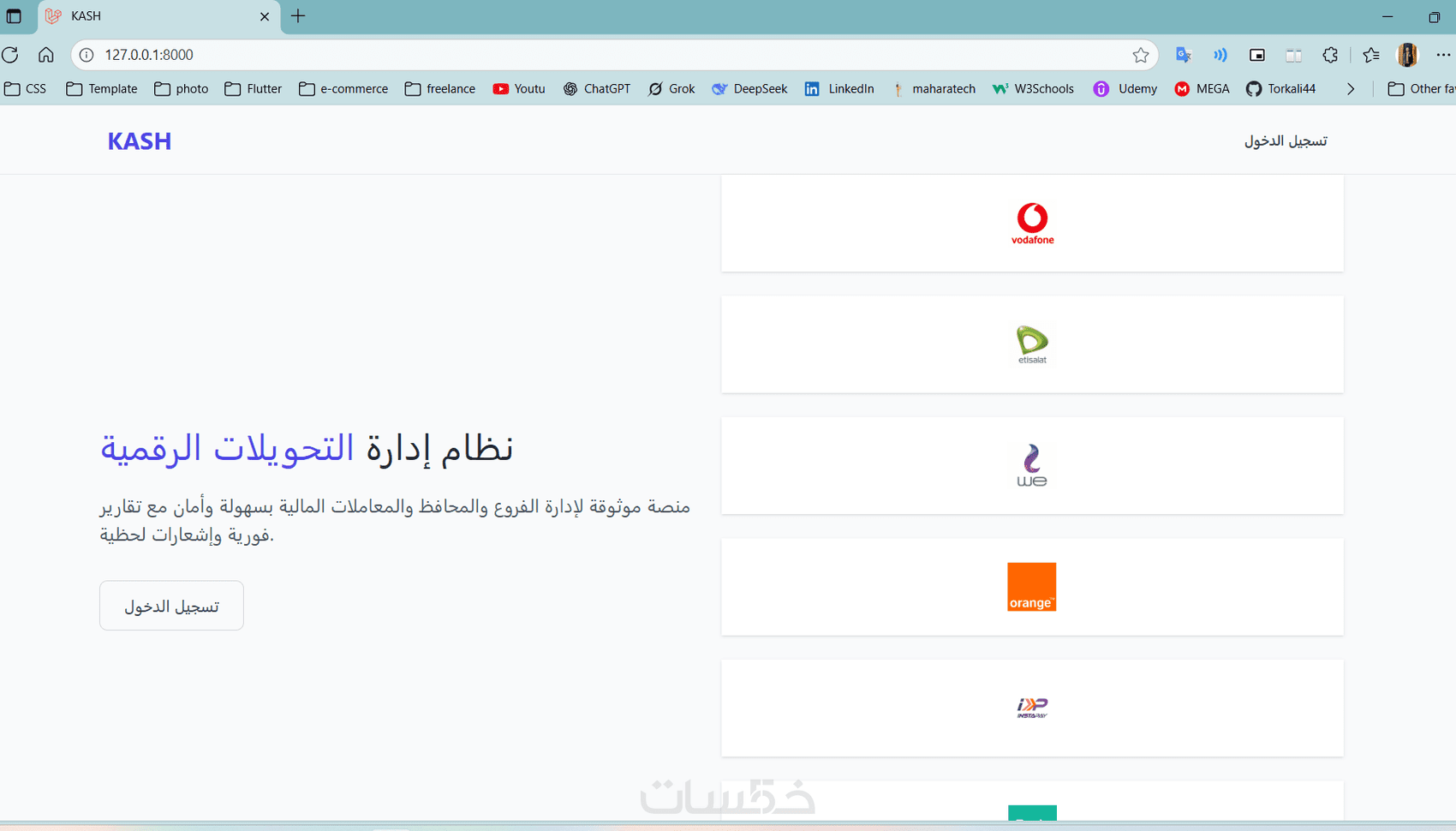Open the YouTube bookmark
This screenshot has height=831, width=1456.
tap(519, 89)
